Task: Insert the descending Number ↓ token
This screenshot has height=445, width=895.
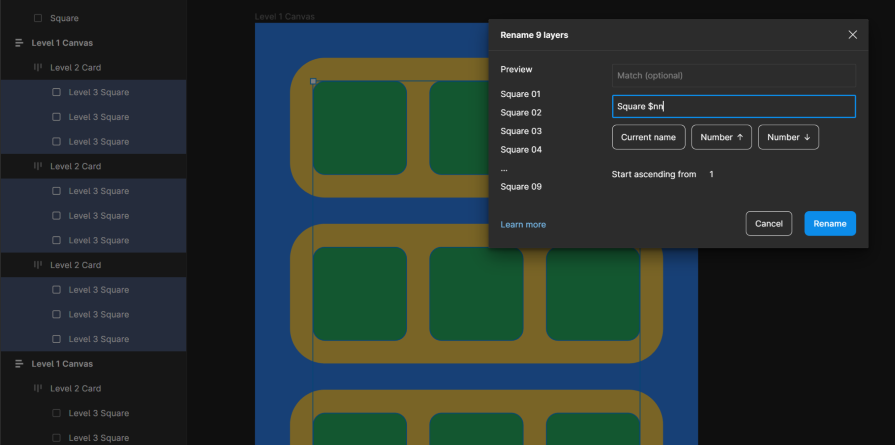Action: point(788,137)
